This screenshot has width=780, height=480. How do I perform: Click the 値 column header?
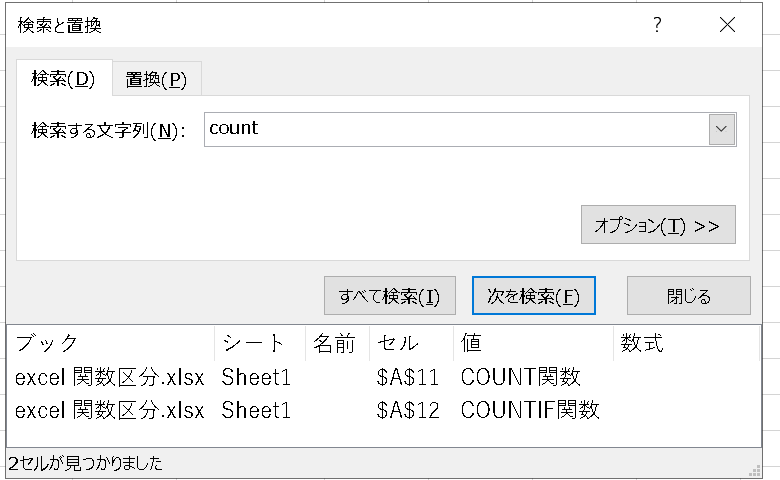coord(533,343)
